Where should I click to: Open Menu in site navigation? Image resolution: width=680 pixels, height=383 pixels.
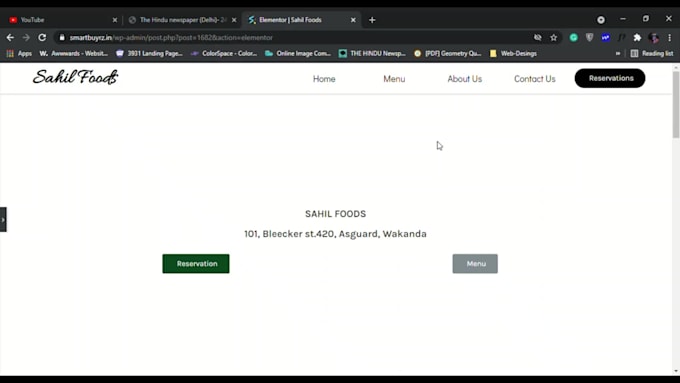(x=394, y=79)
